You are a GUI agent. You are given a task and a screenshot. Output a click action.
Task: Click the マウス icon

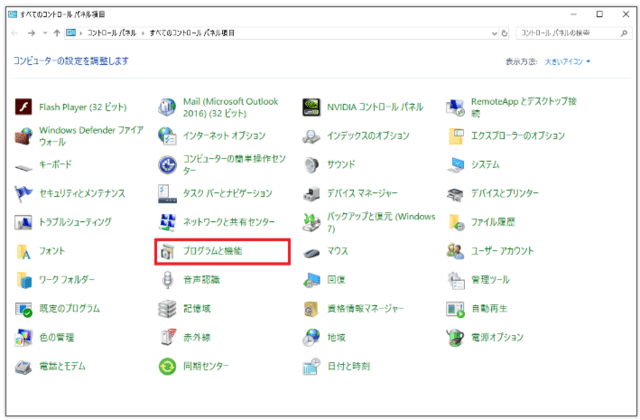(311, 253)
